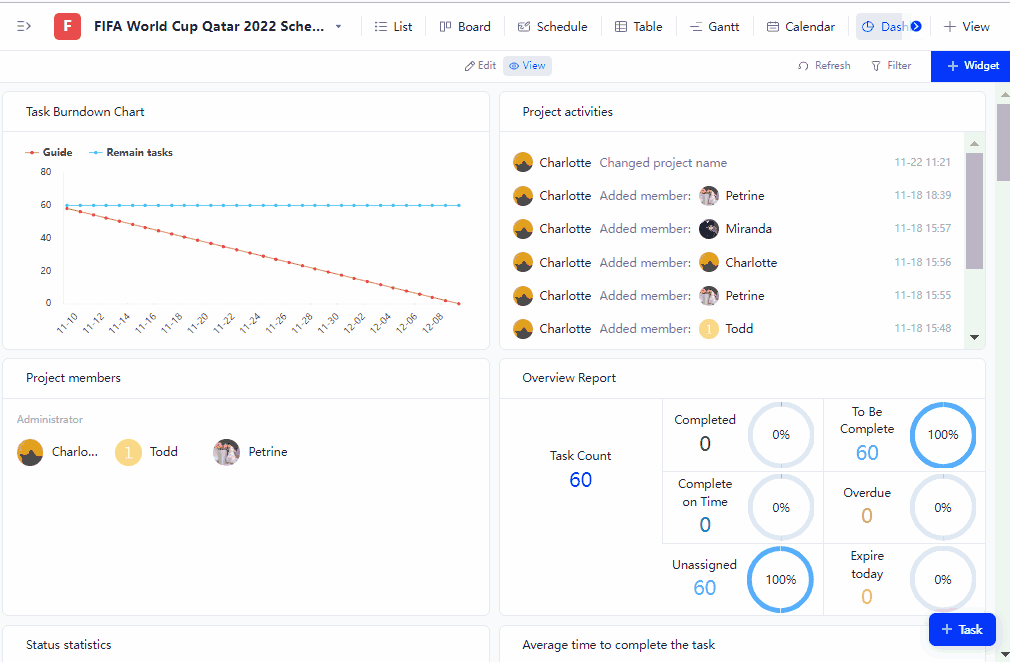Open the Calendar tab
This screenshot has width=1010, height=662.
click(x=800, y=27)
